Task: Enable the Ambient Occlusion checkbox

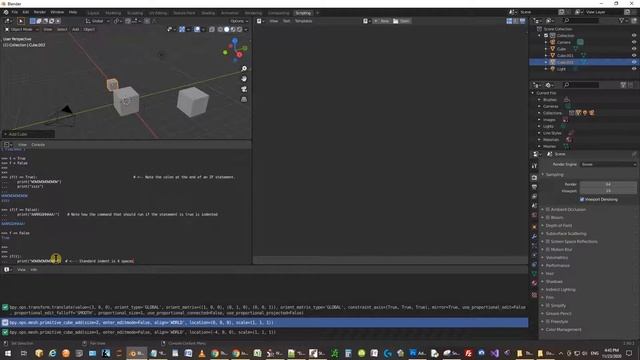Action: click(548, 209)
